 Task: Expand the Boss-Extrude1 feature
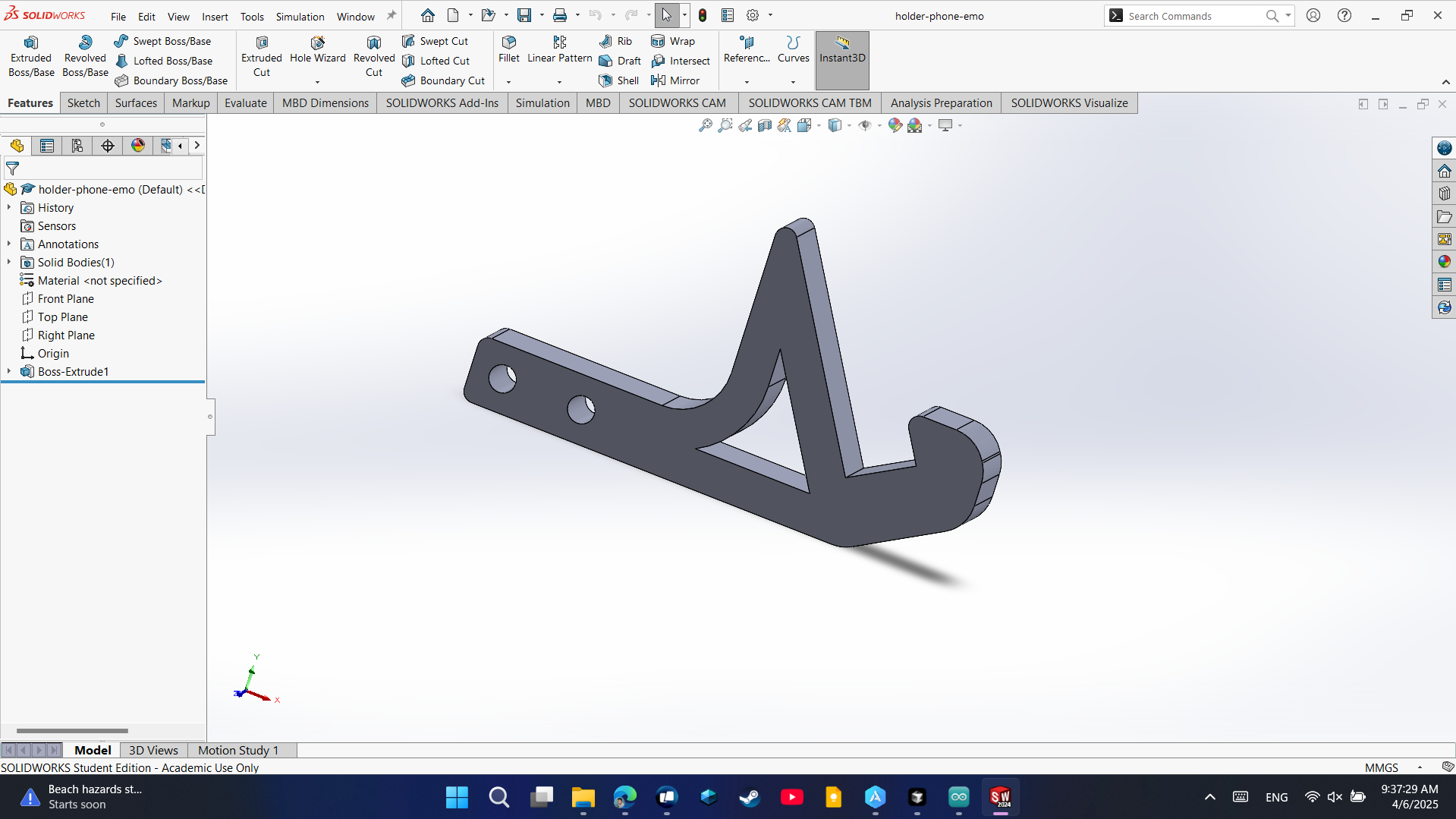click(9, 371)
